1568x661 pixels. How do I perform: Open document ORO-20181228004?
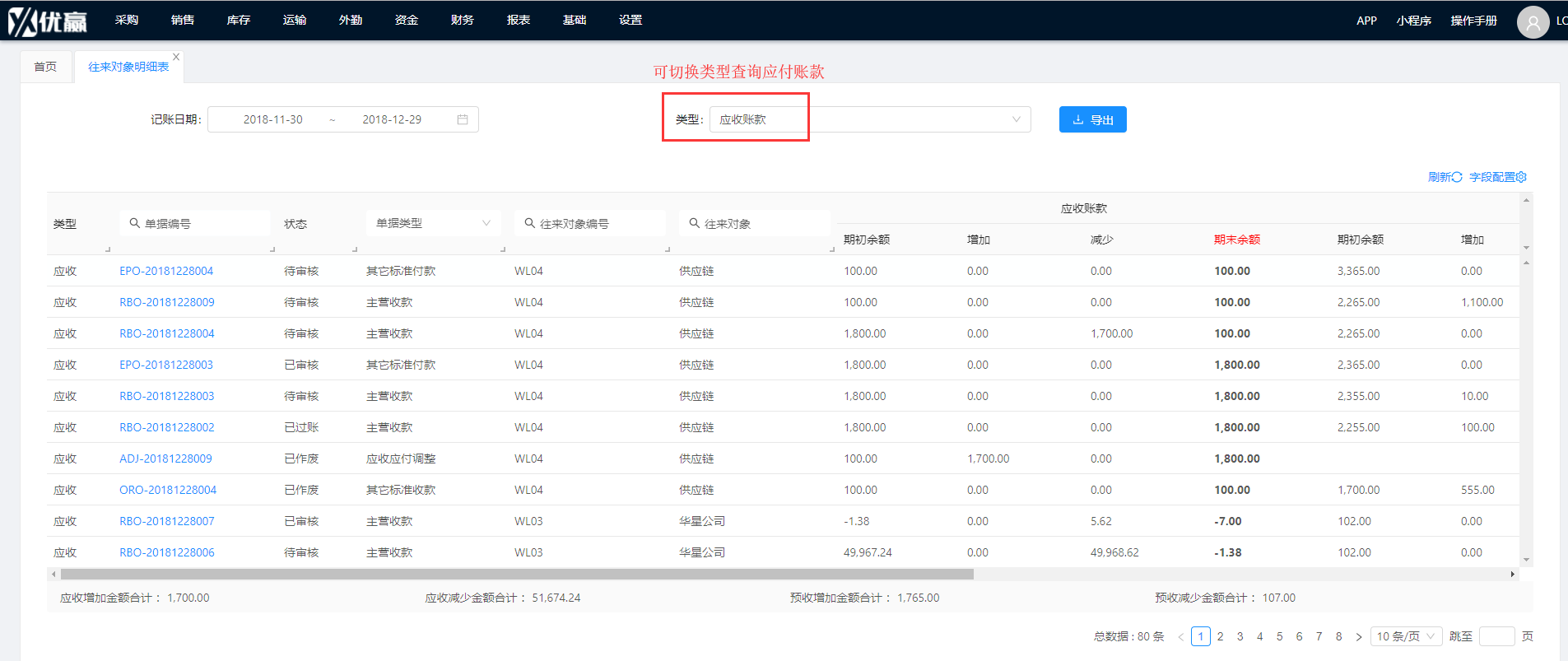click(168, 490)
